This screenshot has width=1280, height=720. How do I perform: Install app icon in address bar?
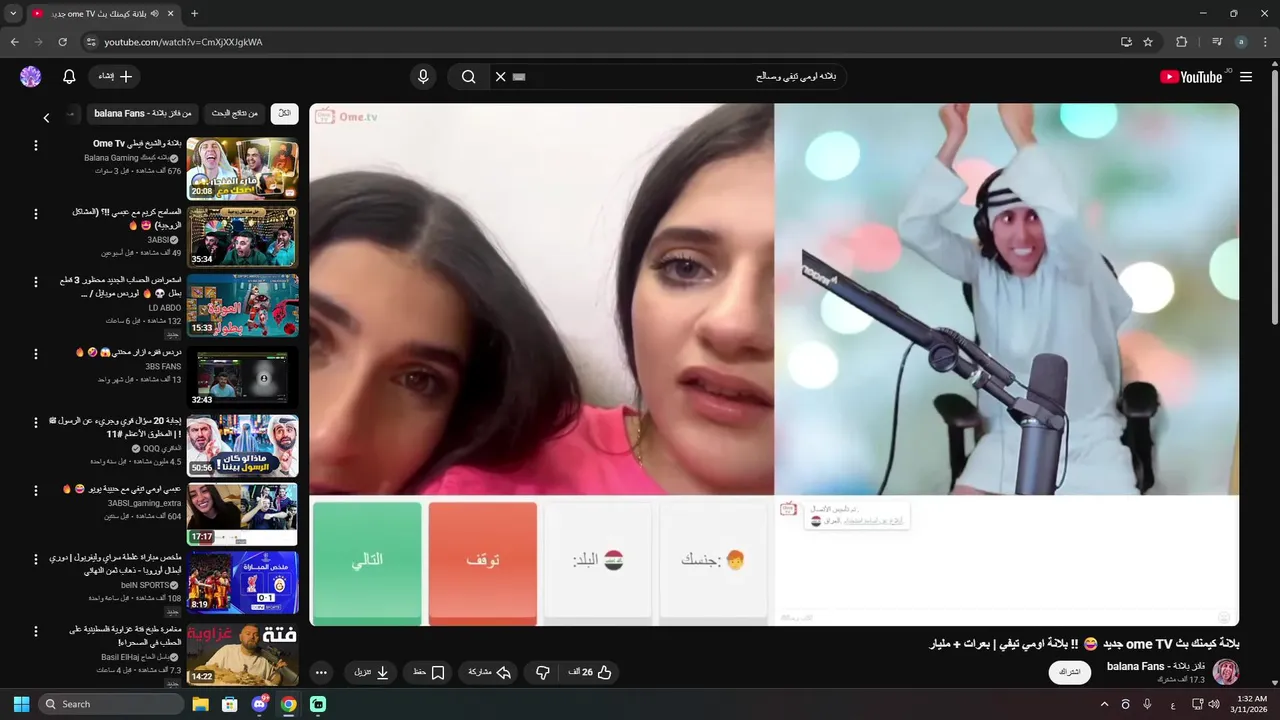[x=1126, y=42]
